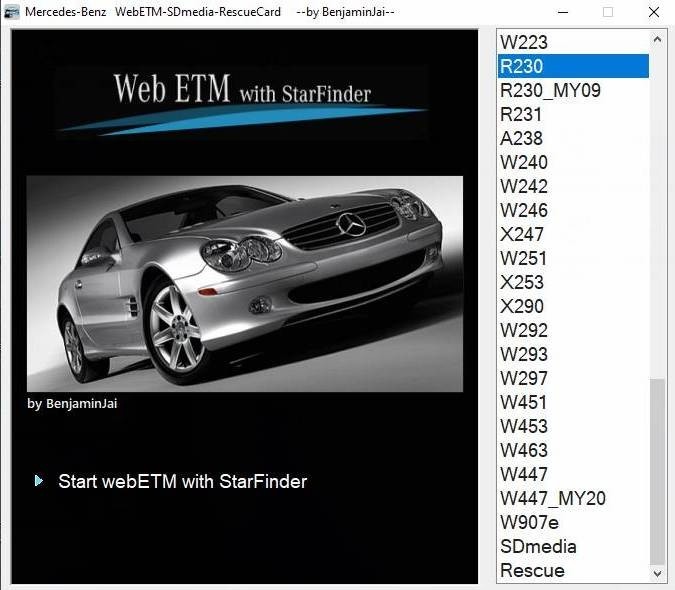Image resolution: width=675 pixels, height=590 pixels.
Task: Select W451 in the list
Action: [573, 403]
